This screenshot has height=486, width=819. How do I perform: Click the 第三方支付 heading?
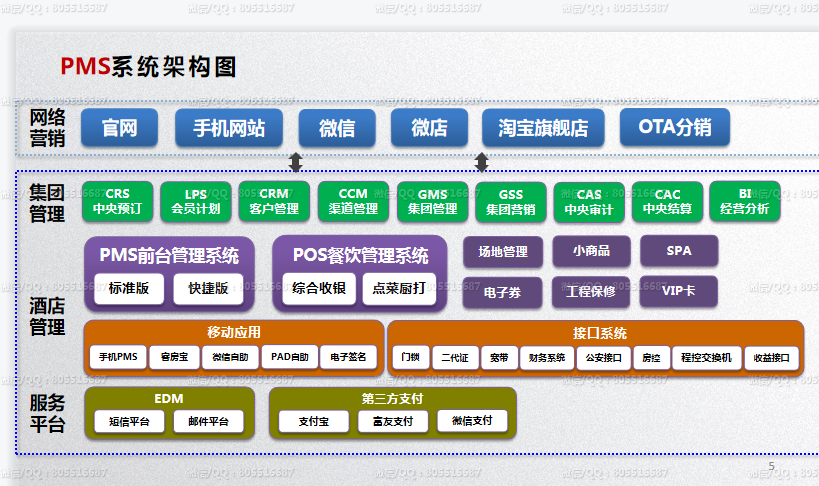(x=392, y=399)
